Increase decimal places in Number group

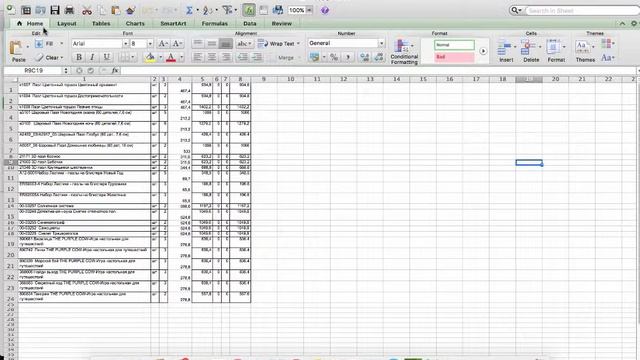(364, 57)
